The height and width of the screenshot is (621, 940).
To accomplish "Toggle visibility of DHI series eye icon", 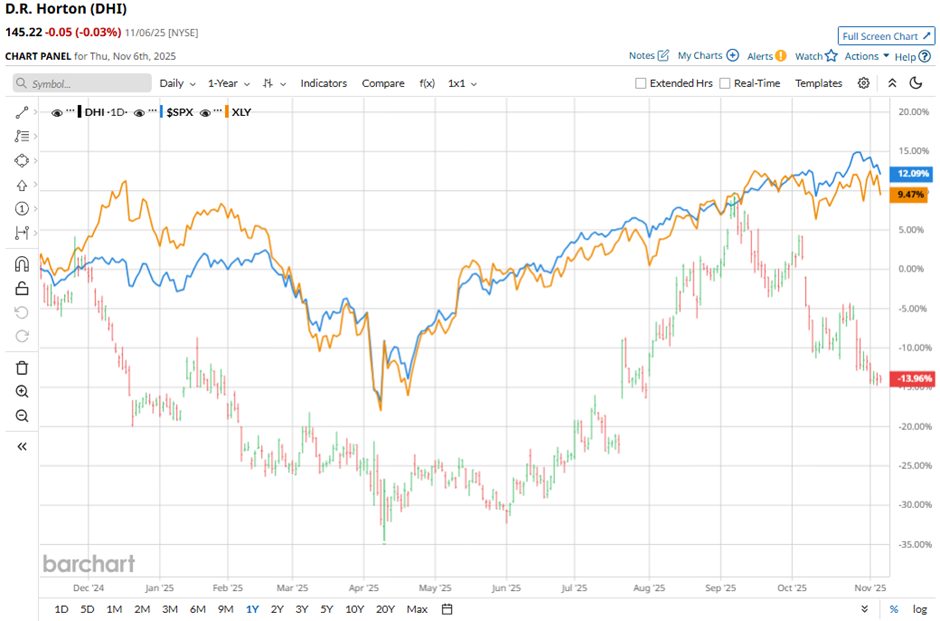I will coord(57,113).
